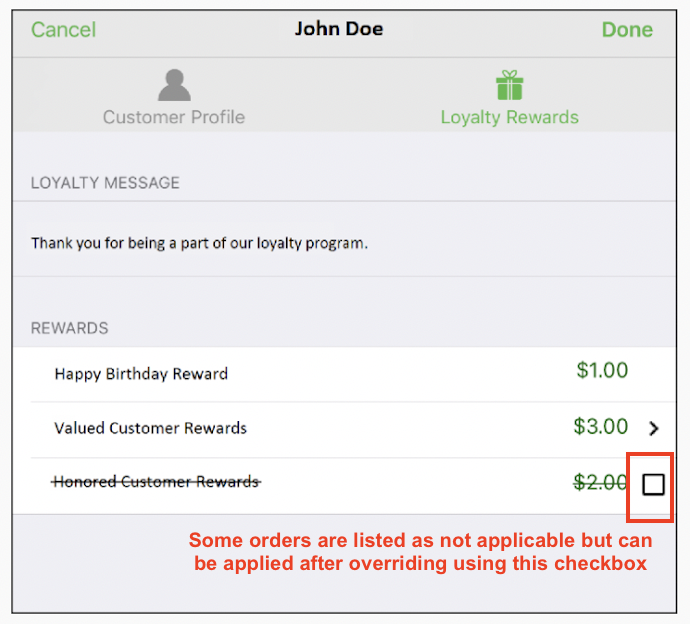Select the green Loyalty Rewards gift icon
This screenshot has width=690, height=624.
510,85
